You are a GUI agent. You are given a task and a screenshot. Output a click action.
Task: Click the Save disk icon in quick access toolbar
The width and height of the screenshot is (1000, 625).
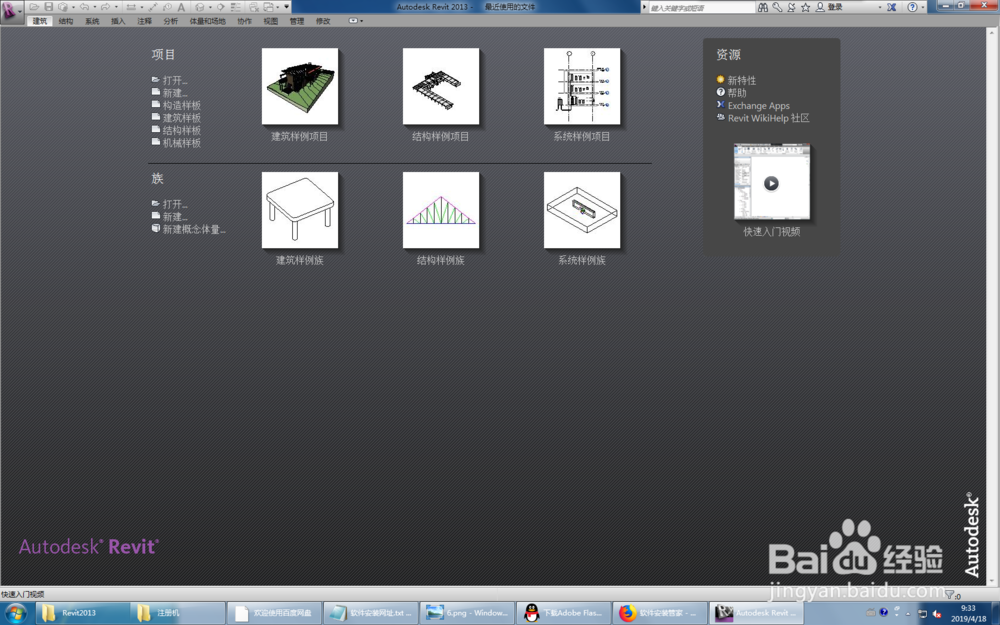point(48,7)
